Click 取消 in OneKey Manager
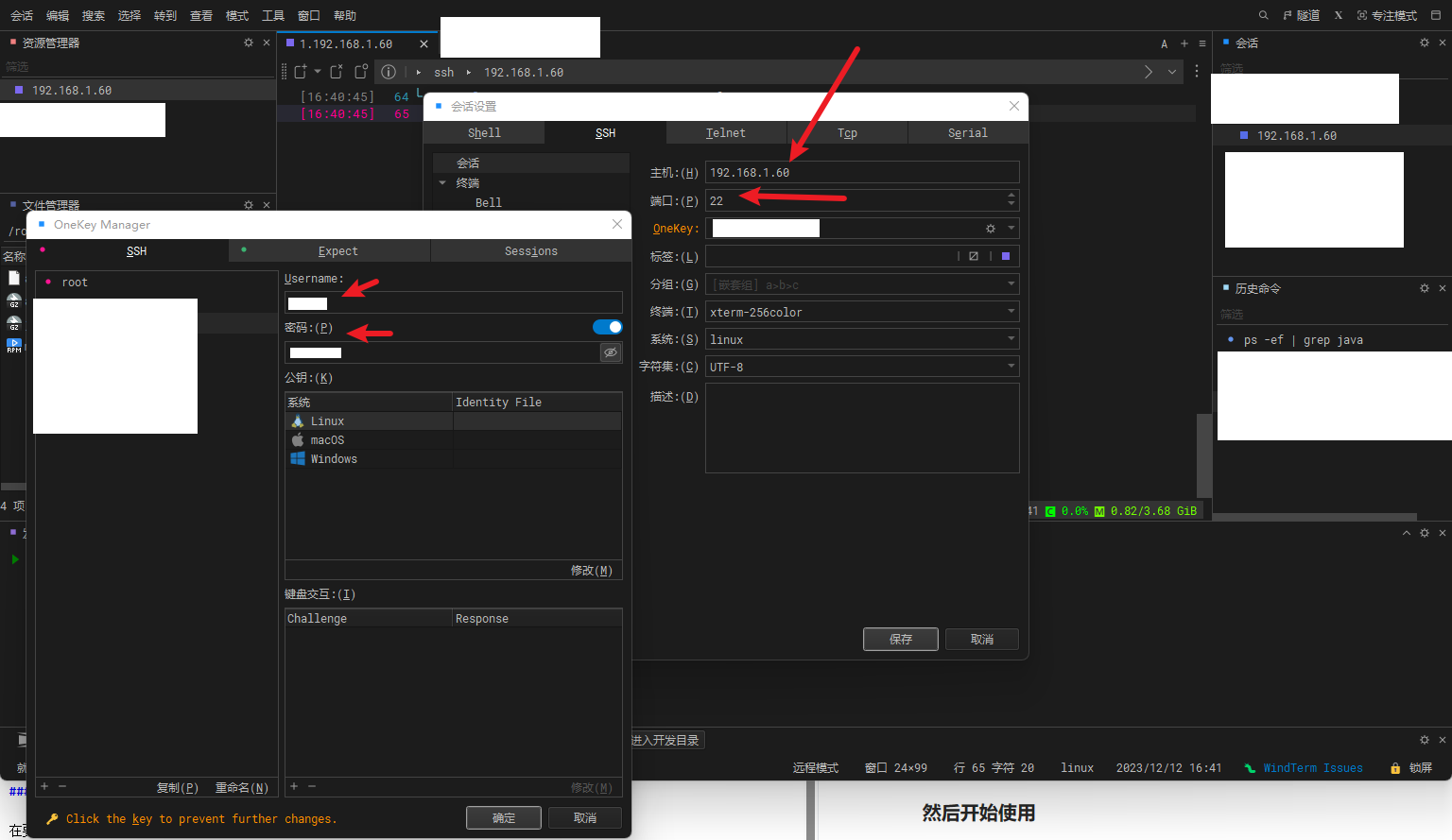This screenshot has width=1452, height=840. [585, 818]
